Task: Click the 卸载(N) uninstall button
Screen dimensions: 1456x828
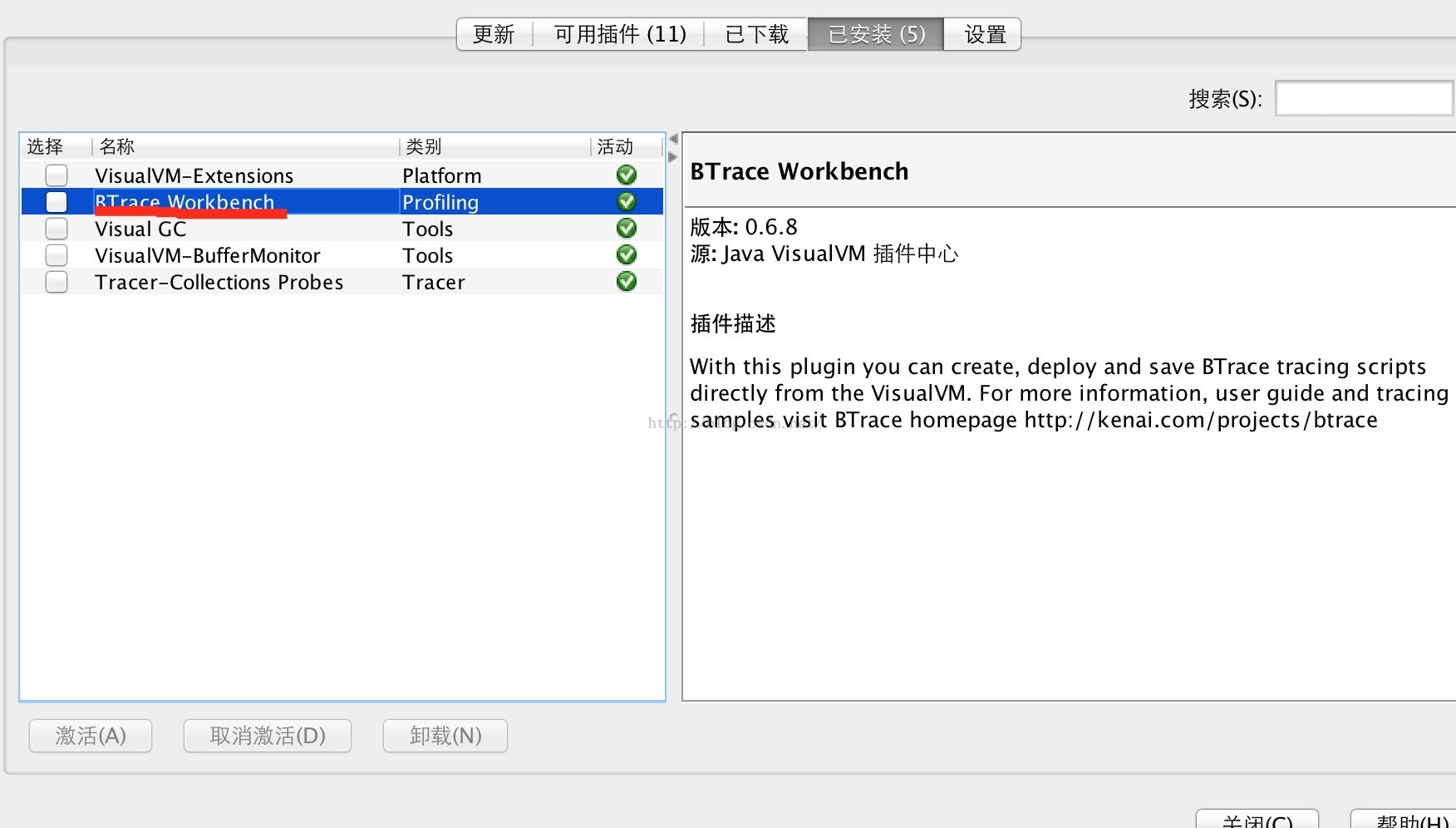Action: click(445, 736)
